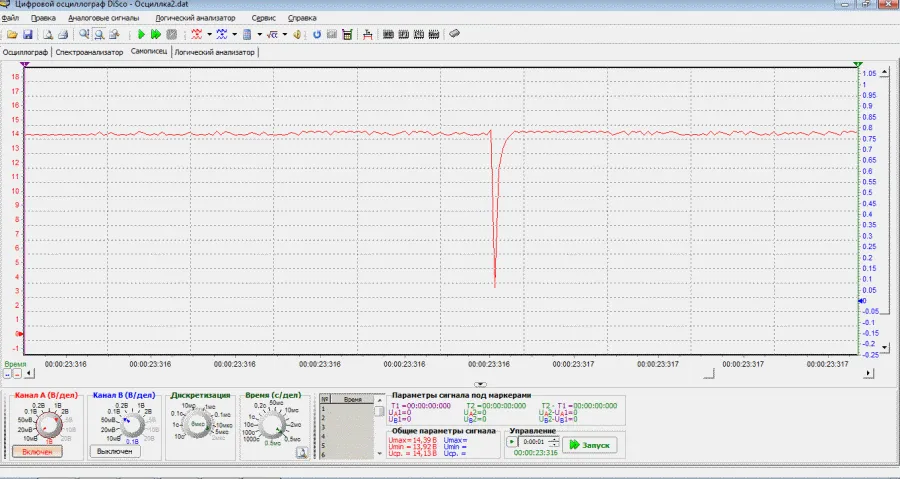Viewport: 900px width, 479px height.
Task: Click magnifier icon in the Время panel
Action: tap(302, 453)
